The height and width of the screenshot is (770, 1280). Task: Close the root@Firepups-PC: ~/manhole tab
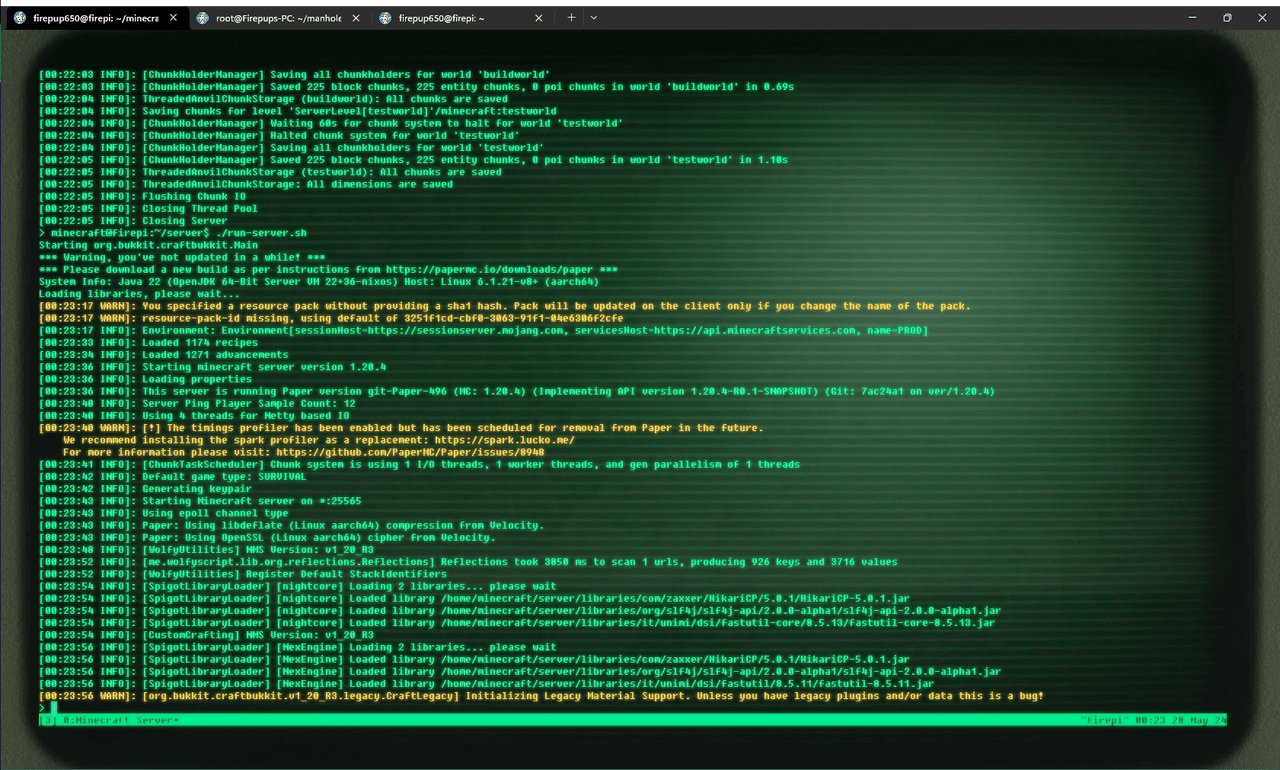click(356, 18)
